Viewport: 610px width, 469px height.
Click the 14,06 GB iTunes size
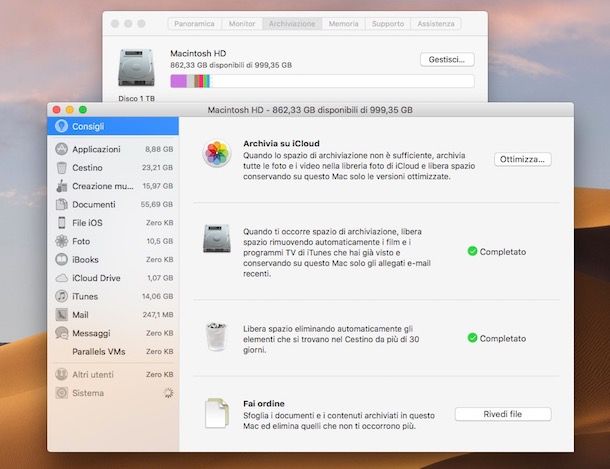[x=157, y=296]
